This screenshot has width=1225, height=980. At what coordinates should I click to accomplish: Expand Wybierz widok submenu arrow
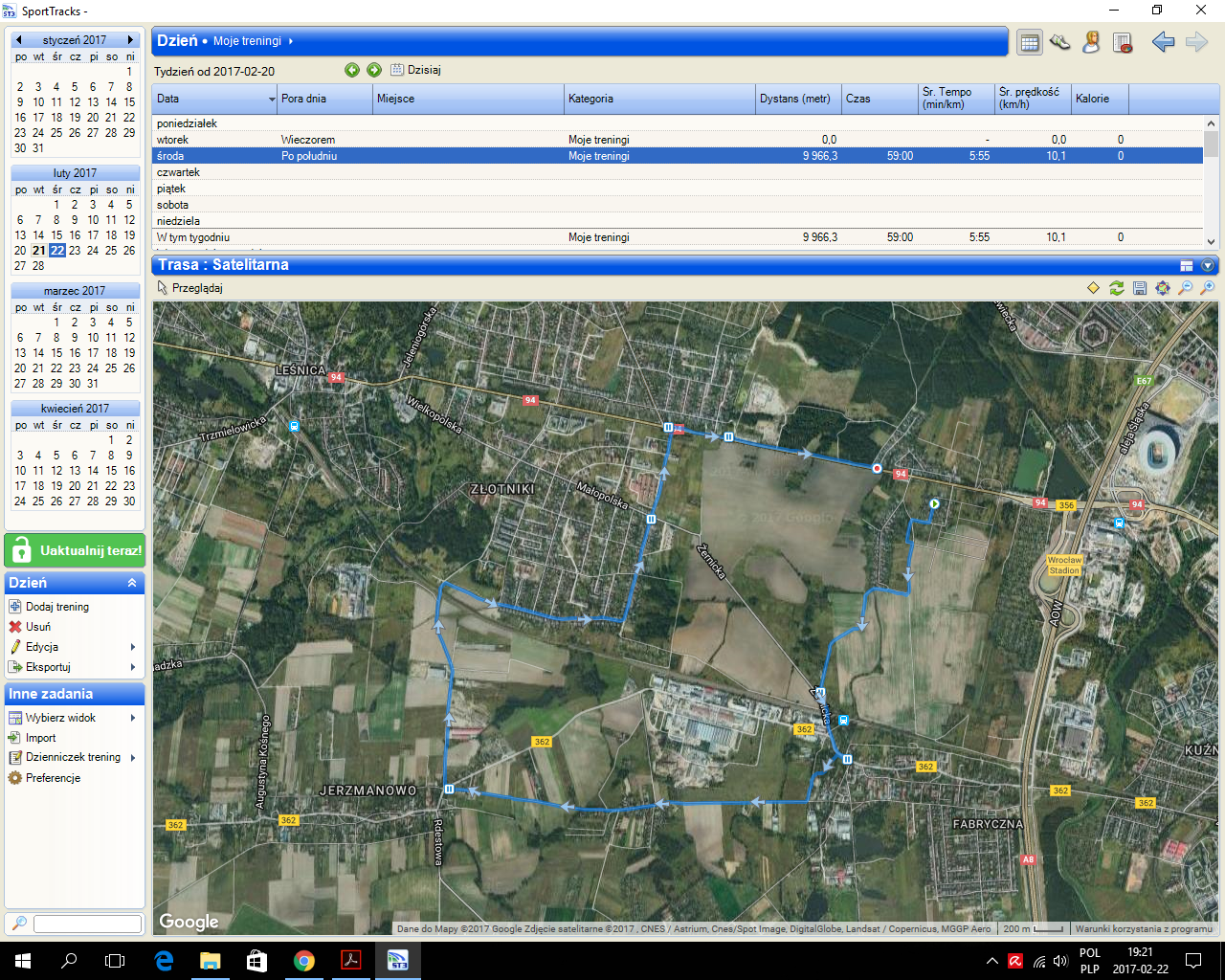click(x=133, y=718)
